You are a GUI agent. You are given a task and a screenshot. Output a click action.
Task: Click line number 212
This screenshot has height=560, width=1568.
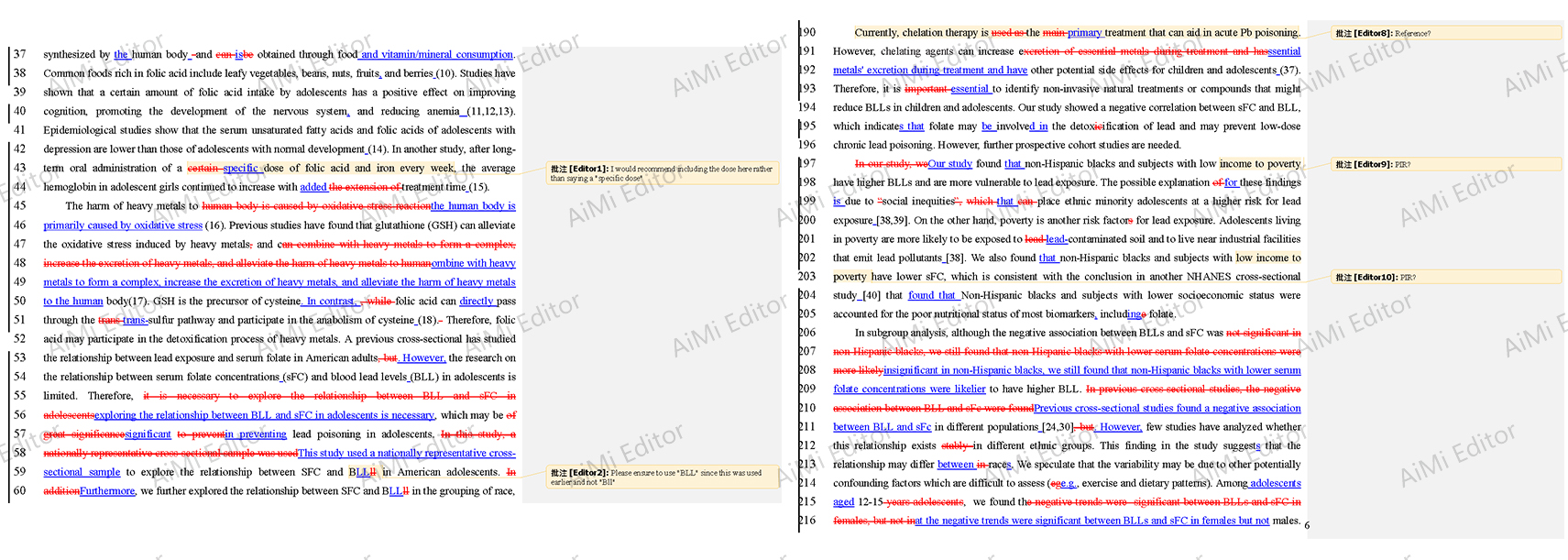(807, 445)
